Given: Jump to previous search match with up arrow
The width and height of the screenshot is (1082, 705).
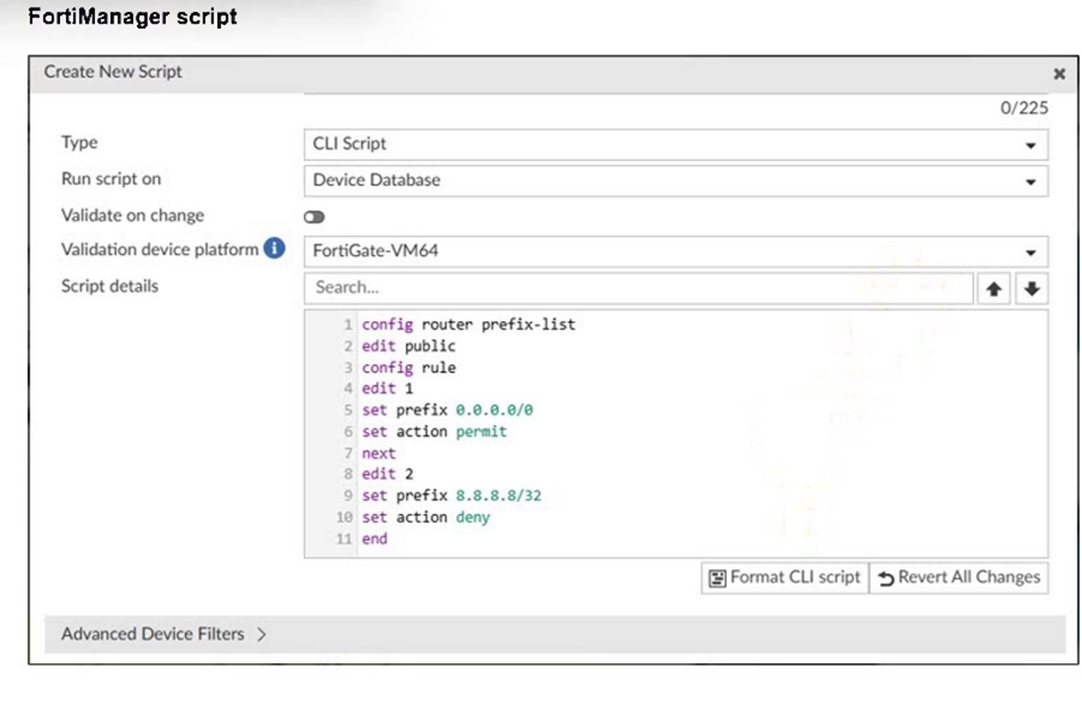Looking at the screenshot, I should pyautogui.click(x=993, y=289).
